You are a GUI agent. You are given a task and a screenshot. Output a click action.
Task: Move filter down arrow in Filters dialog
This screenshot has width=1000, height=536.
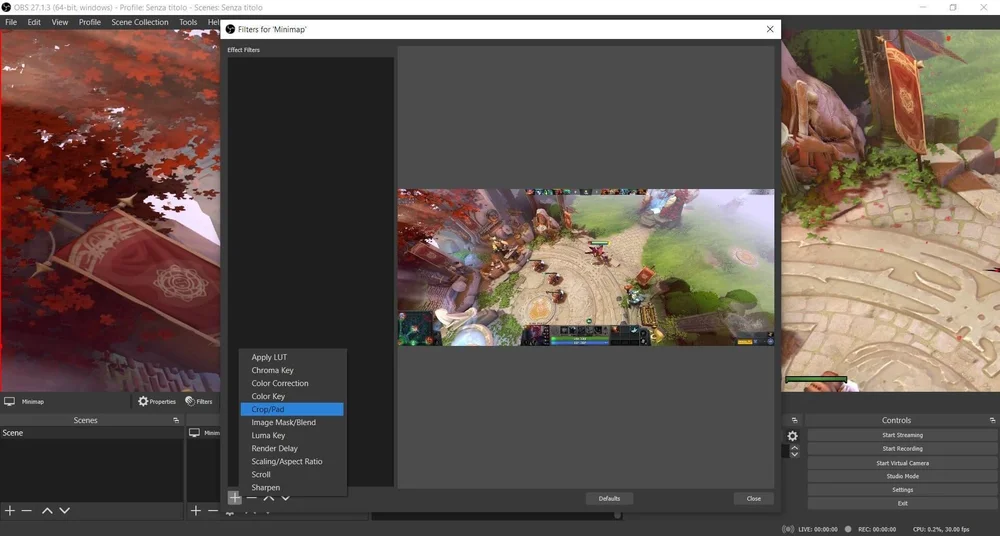tap(286, 498)
